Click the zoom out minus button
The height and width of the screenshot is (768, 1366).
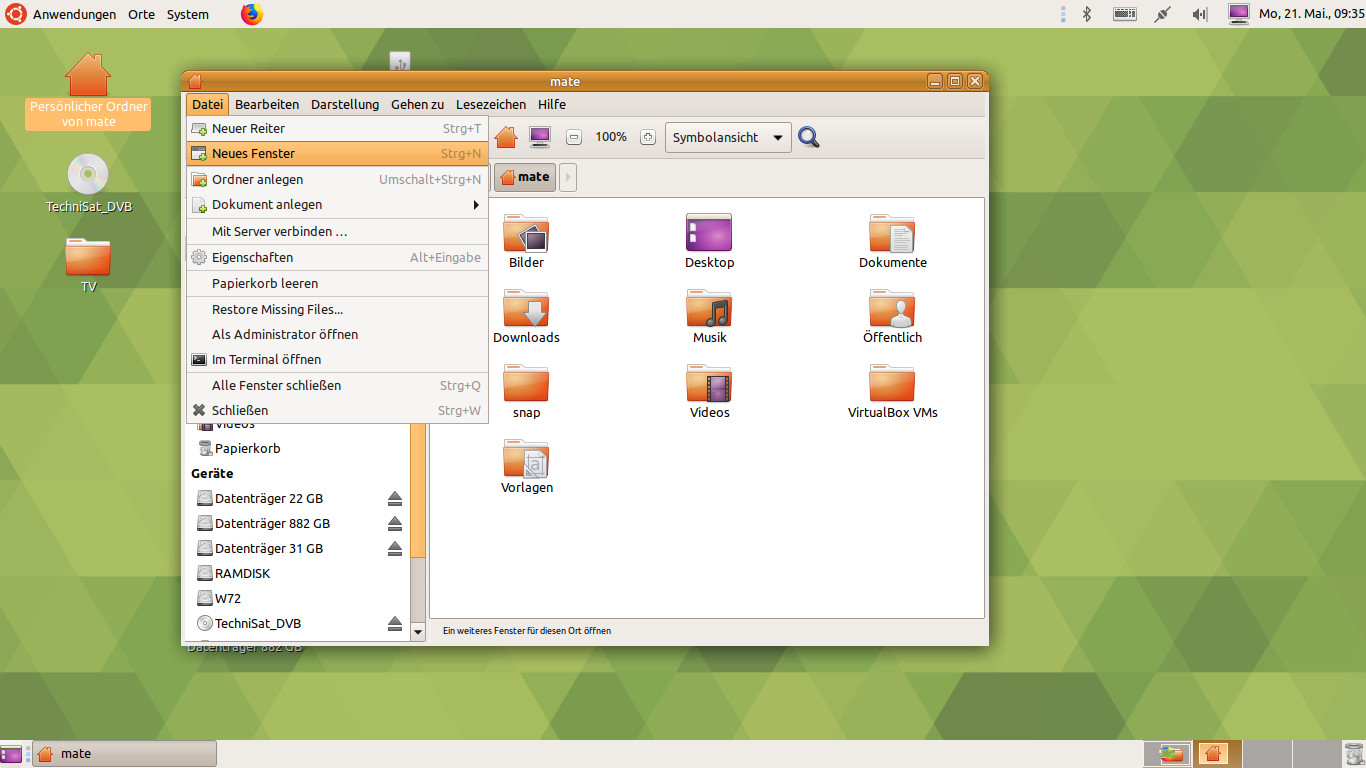574,137
